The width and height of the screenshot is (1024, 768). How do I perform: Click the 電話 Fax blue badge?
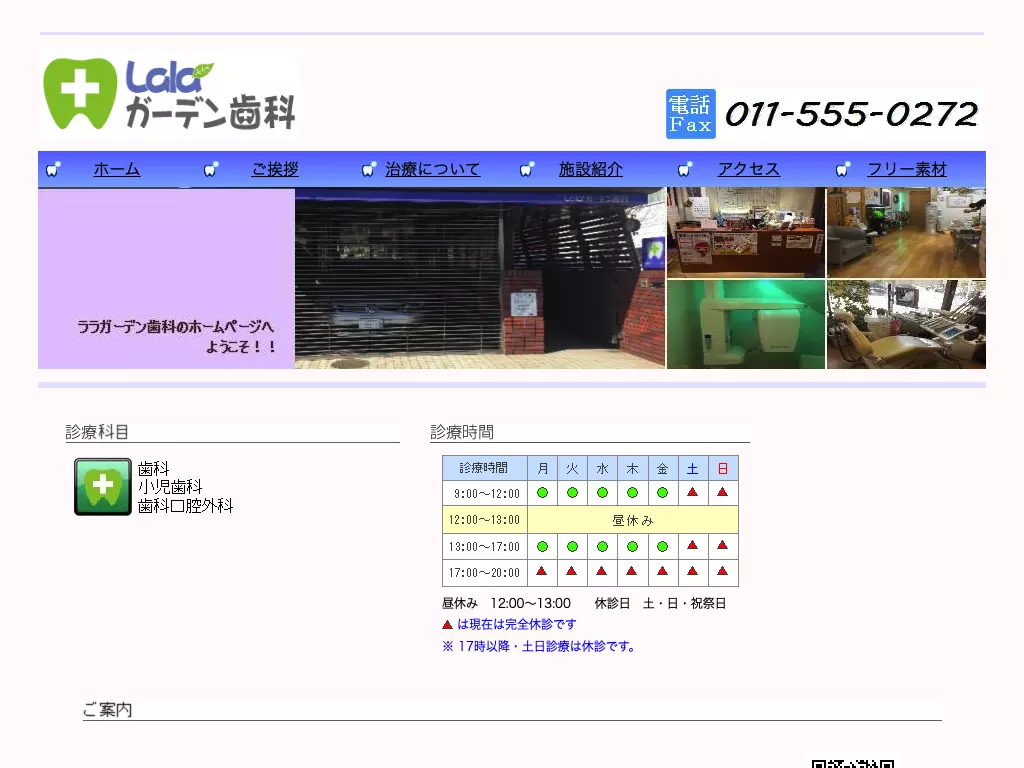(x=690, y=114)
